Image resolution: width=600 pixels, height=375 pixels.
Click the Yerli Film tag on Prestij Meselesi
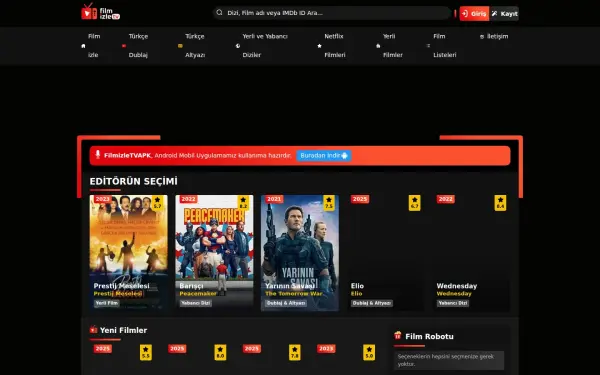(107, 303)
